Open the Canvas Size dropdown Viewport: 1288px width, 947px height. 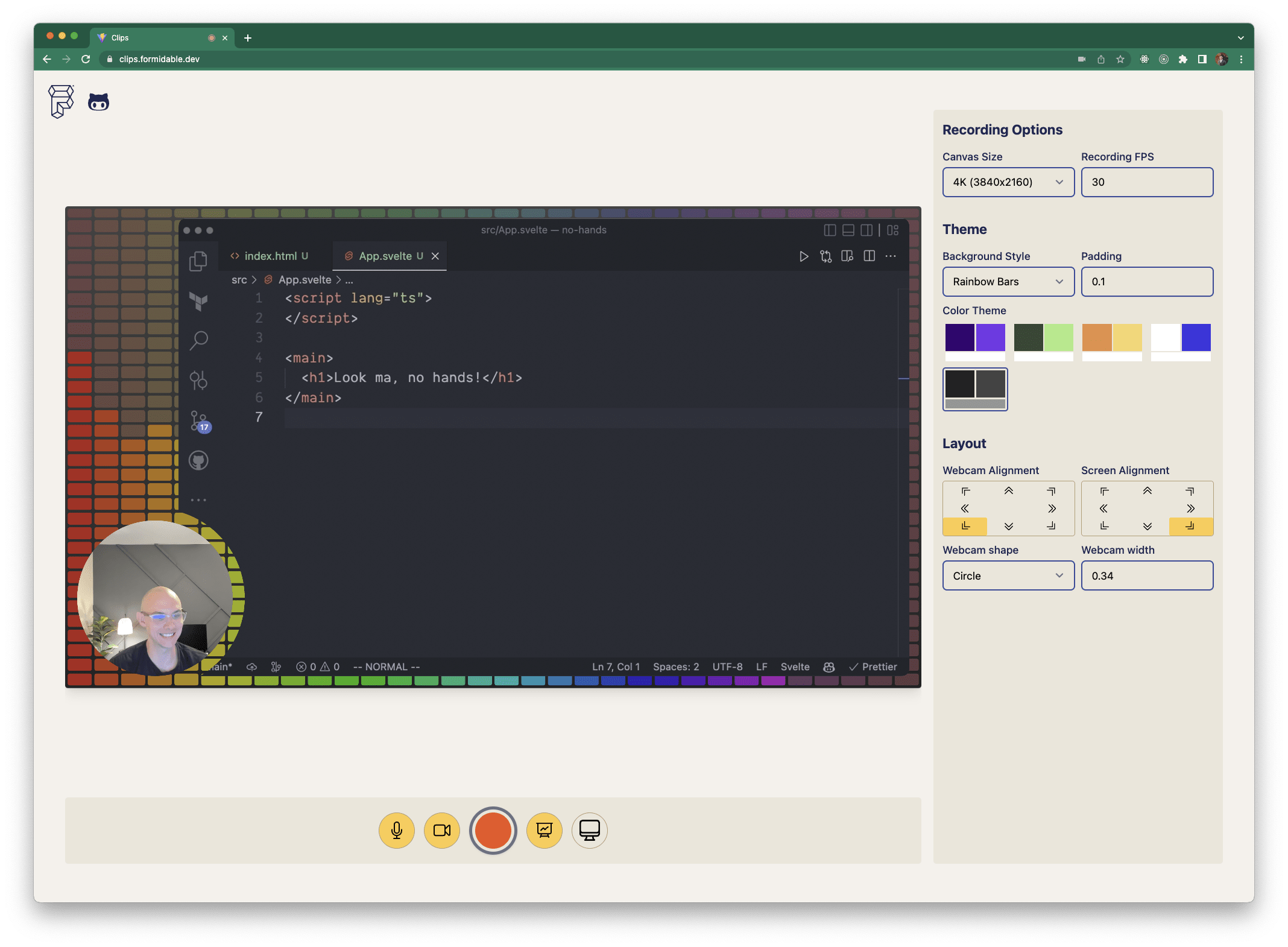(x=1008, y=182)
